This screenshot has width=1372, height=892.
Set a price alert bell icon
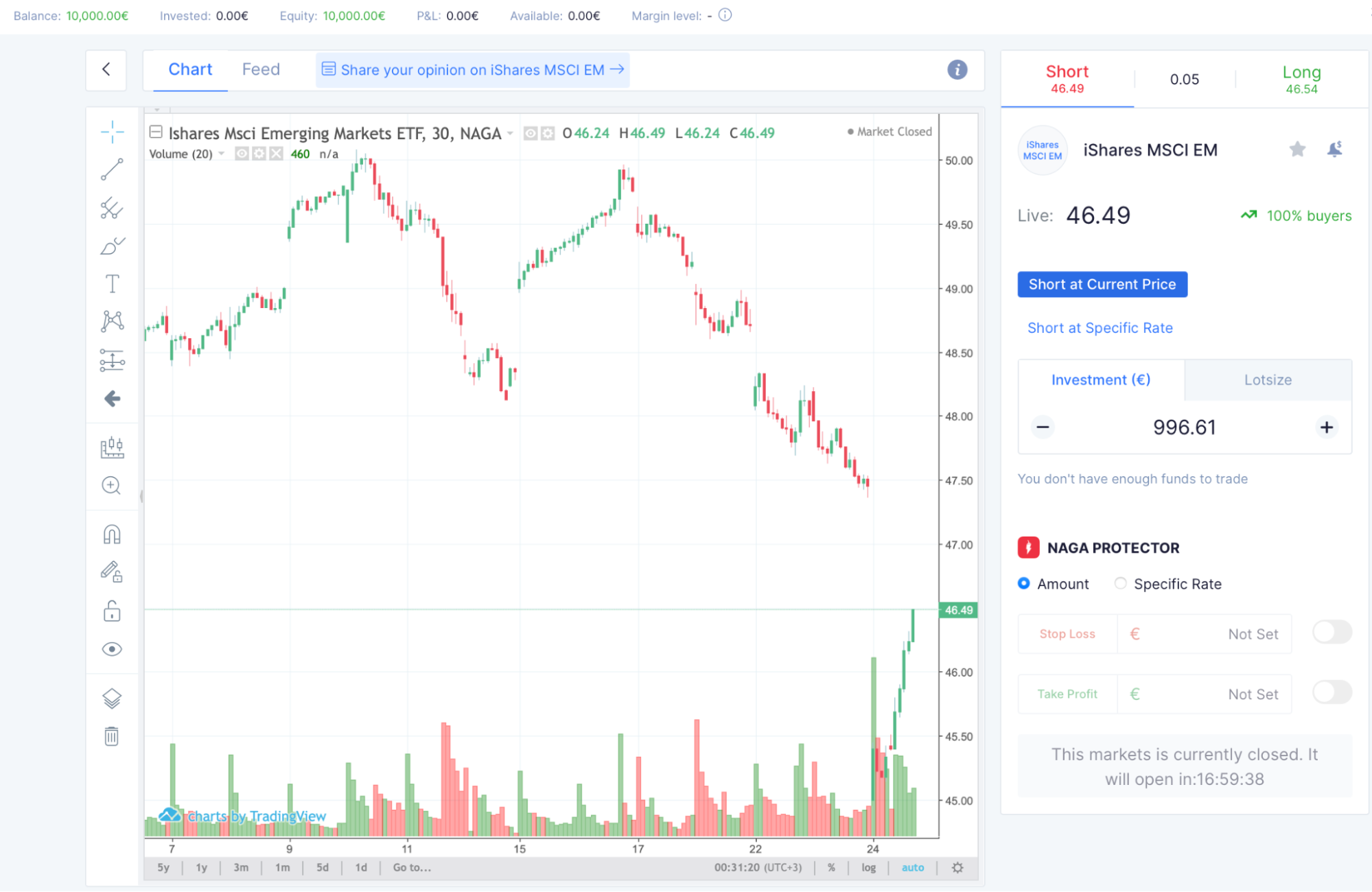tap(1334, 149)
